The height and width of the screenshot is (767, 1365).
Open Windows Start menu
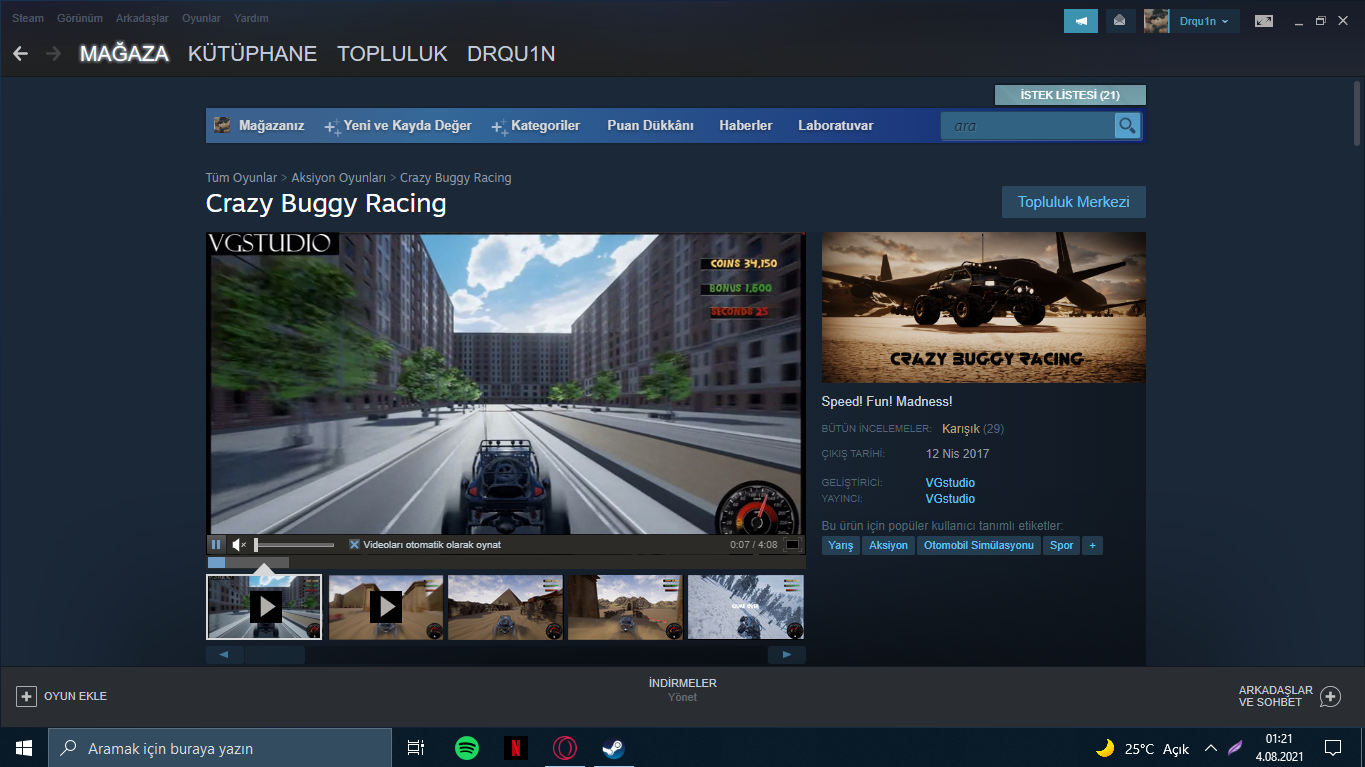point(23,748)
